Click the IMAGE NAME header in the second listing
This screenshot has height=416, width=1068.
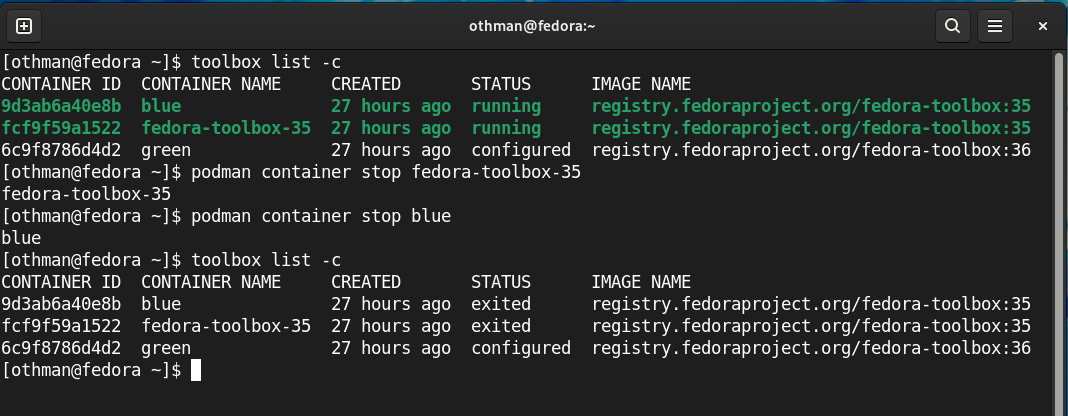641,282
